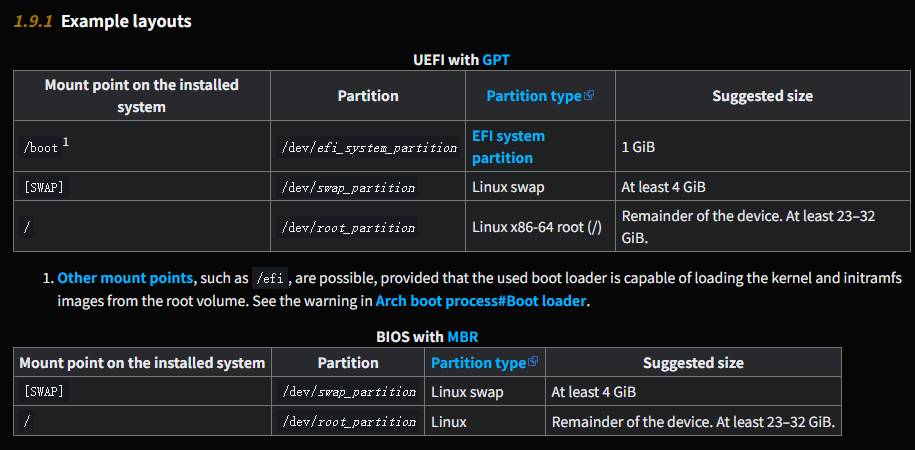Click /dev/root_partition in the BIOS table
This screenshot has width=915, height=450.
(x=349, y=422)
